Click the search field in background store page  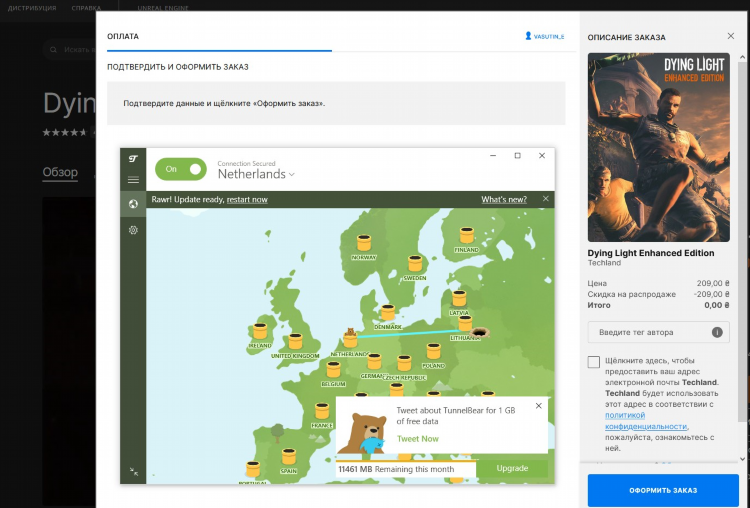pyautogui.click(x=70, y=49)
